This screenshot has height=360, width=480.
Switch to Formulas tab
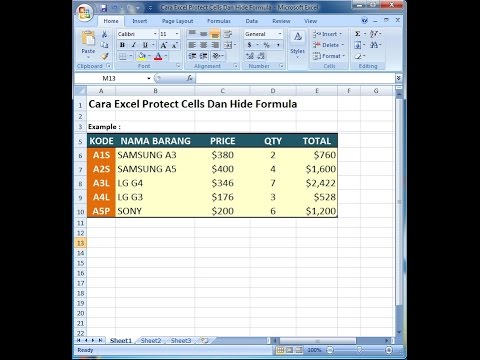click(x=219, y=21)
